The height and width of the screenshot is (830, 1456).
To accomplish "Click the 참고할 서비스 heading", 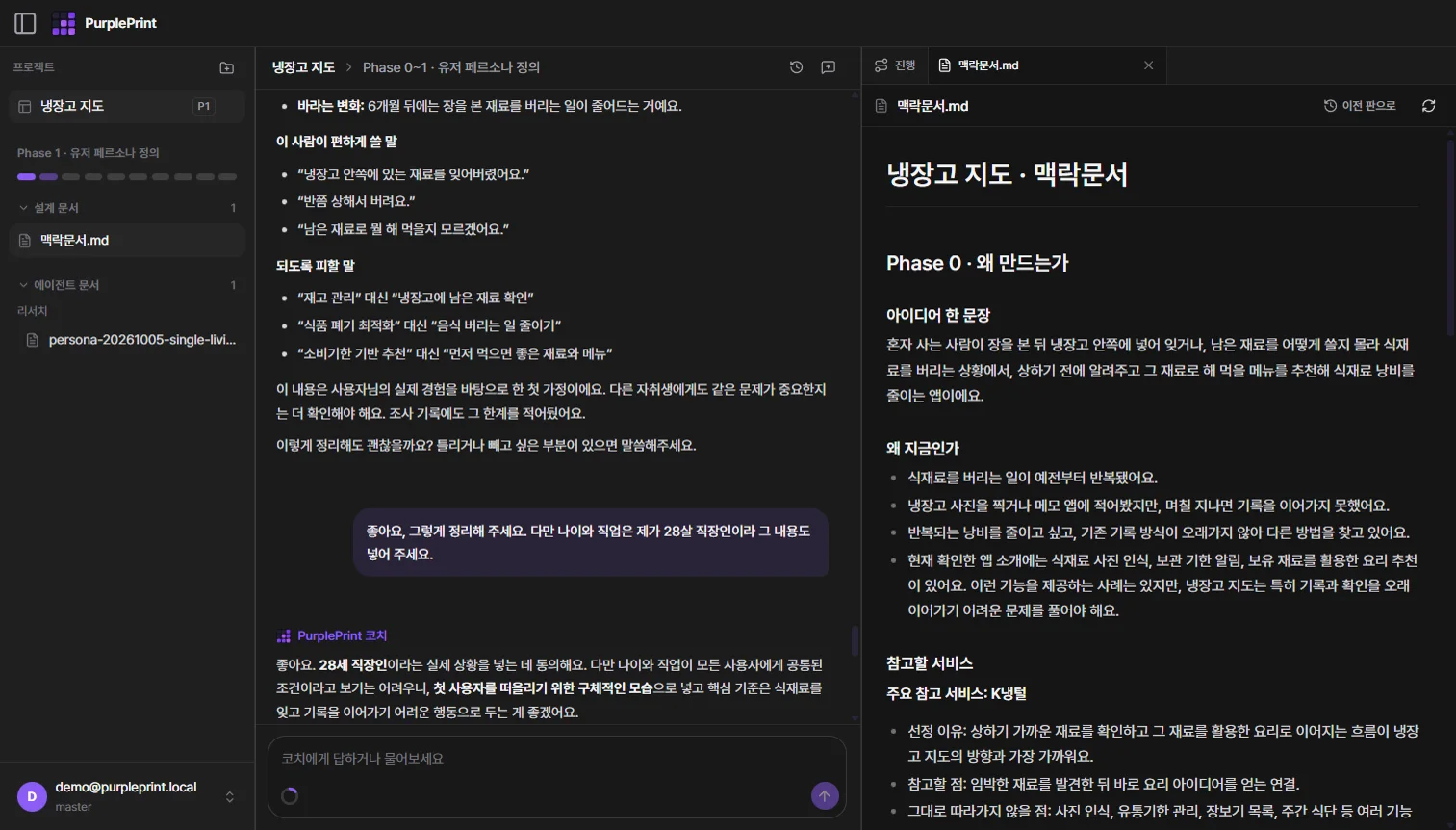I will (930, 663).
